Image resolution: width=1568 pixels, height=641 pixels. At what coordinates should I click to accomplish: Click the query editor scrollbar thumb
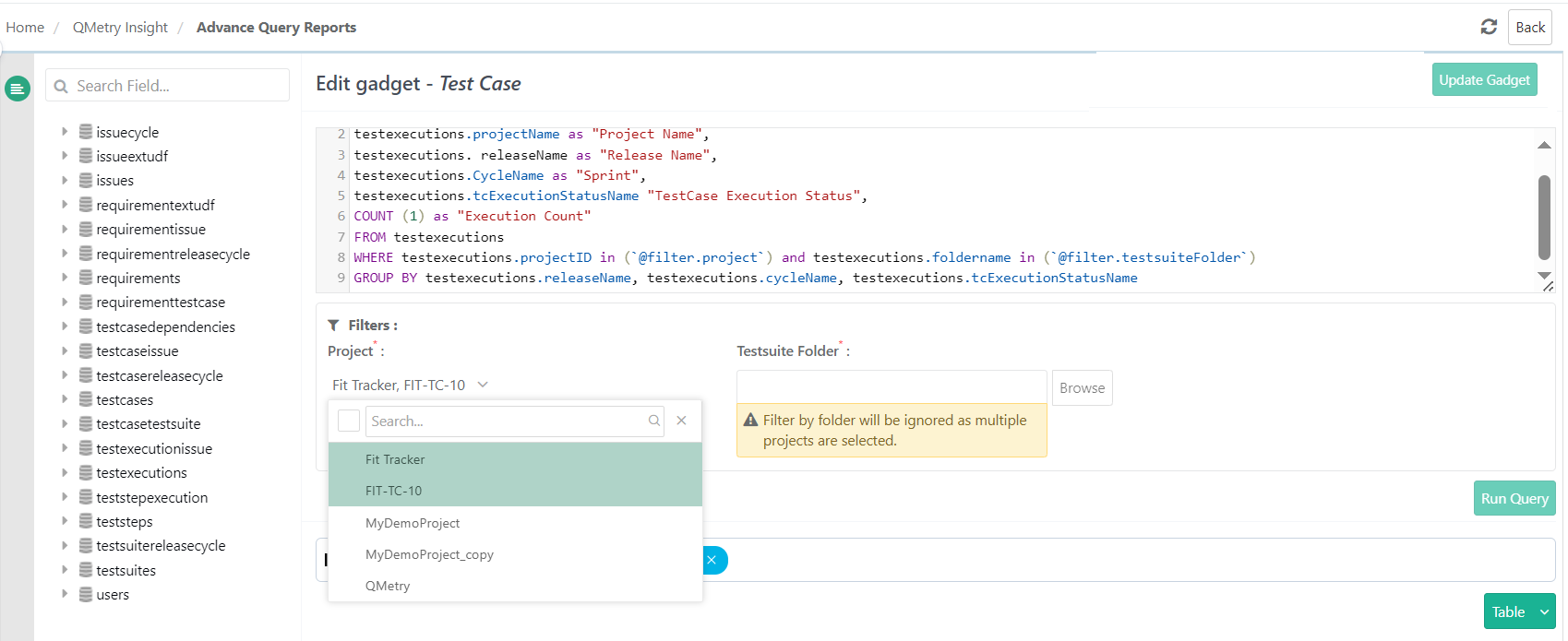pyautogui.click(x=1544, y=218)
